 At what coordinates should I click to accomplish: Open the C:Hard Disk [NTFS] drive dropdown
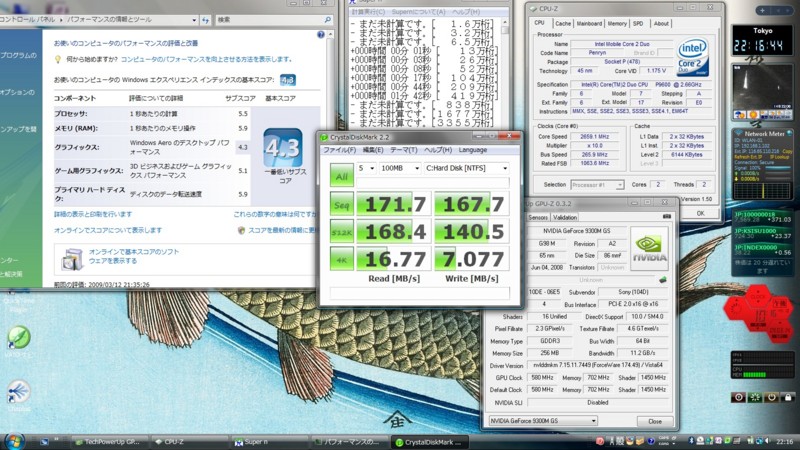point(466,168)
